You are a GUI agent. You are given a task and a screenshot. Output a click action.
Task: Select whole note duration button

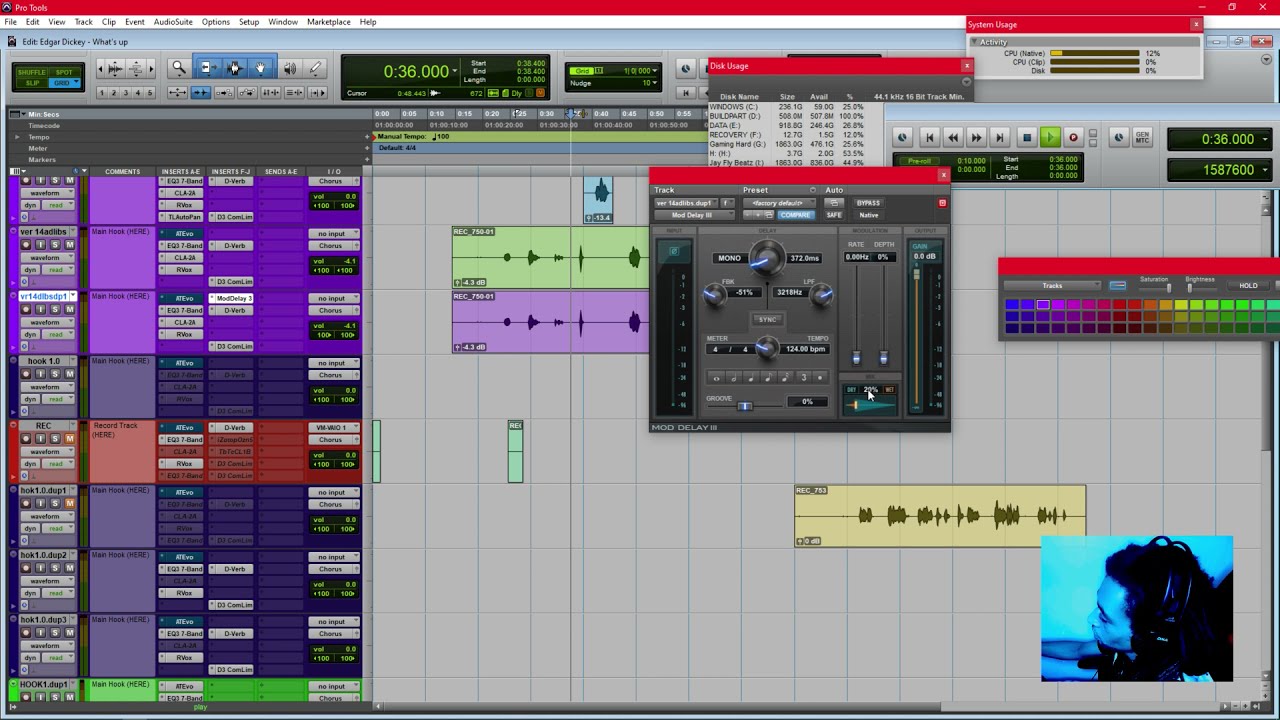716,378
